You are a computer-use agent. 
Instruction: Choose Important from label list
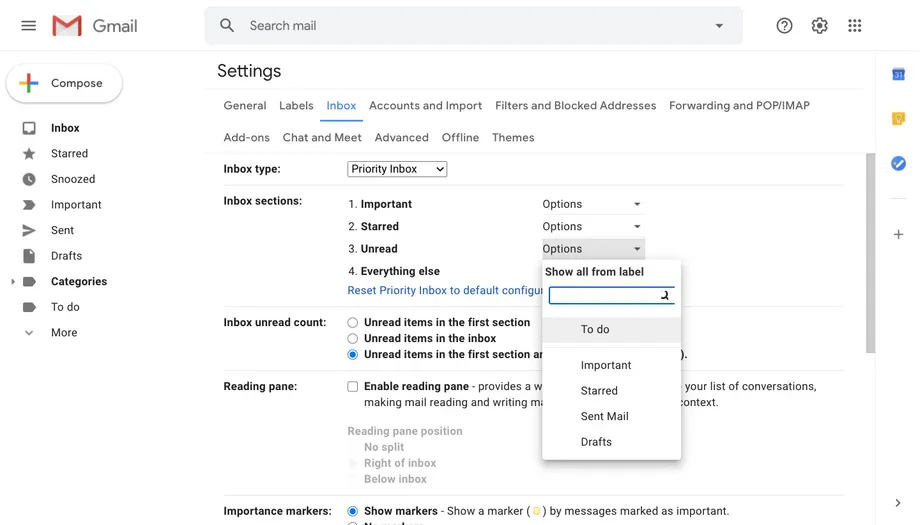point(611,365)
